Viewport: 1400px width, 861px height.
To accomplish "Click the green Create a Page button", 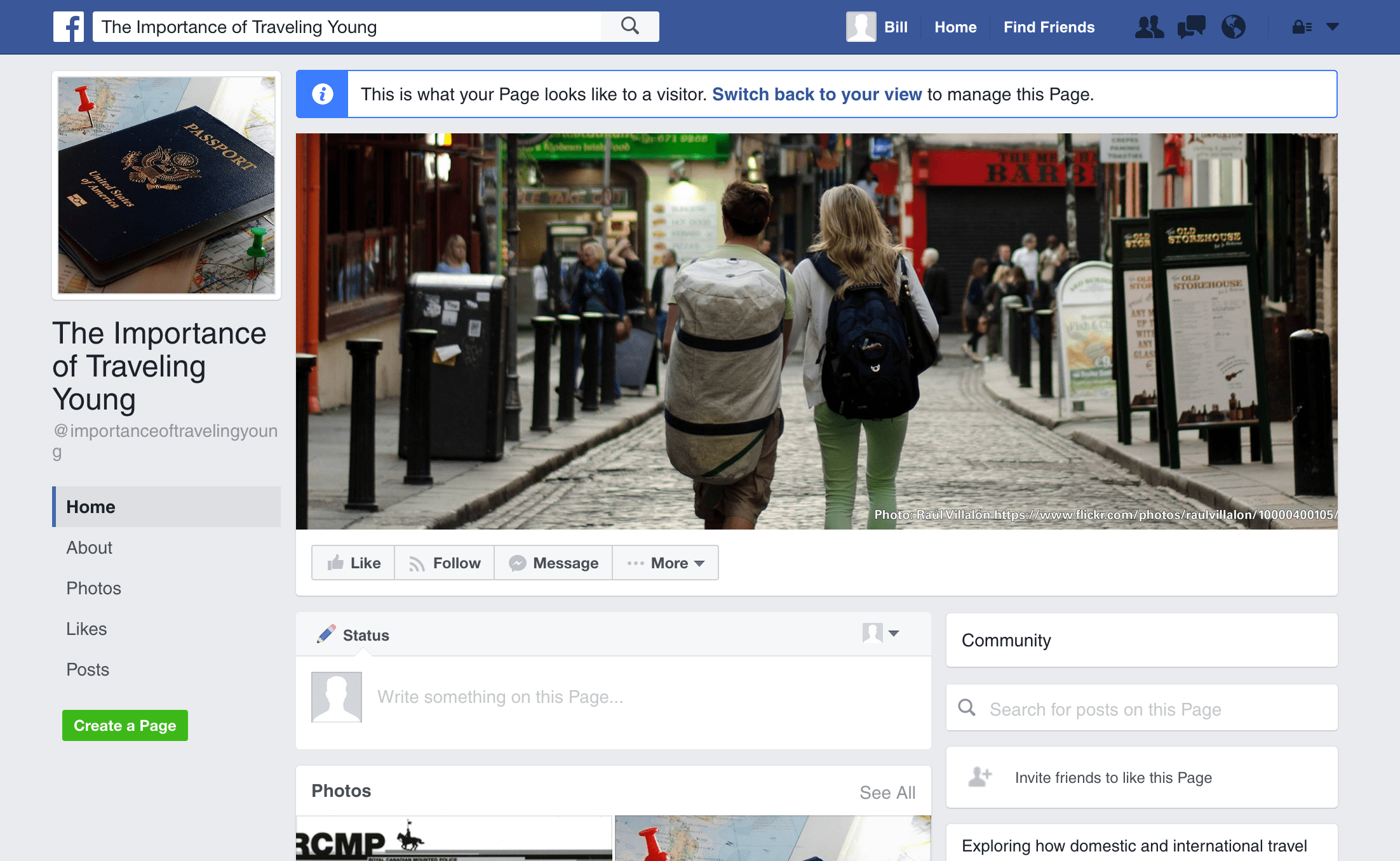I will [125, 725].
